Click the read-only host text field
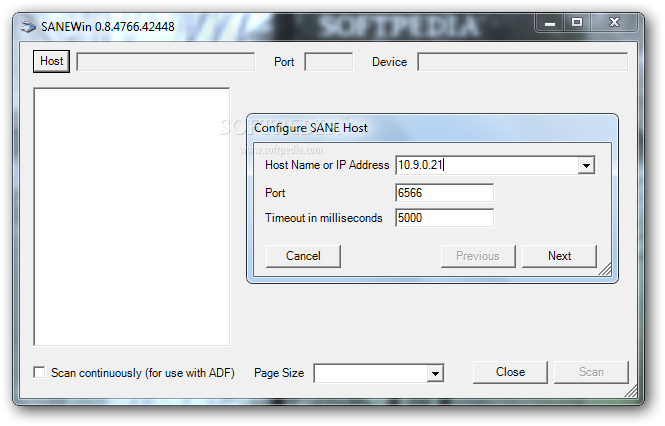The width and height of the screenshot is (665, 426). 166,62
